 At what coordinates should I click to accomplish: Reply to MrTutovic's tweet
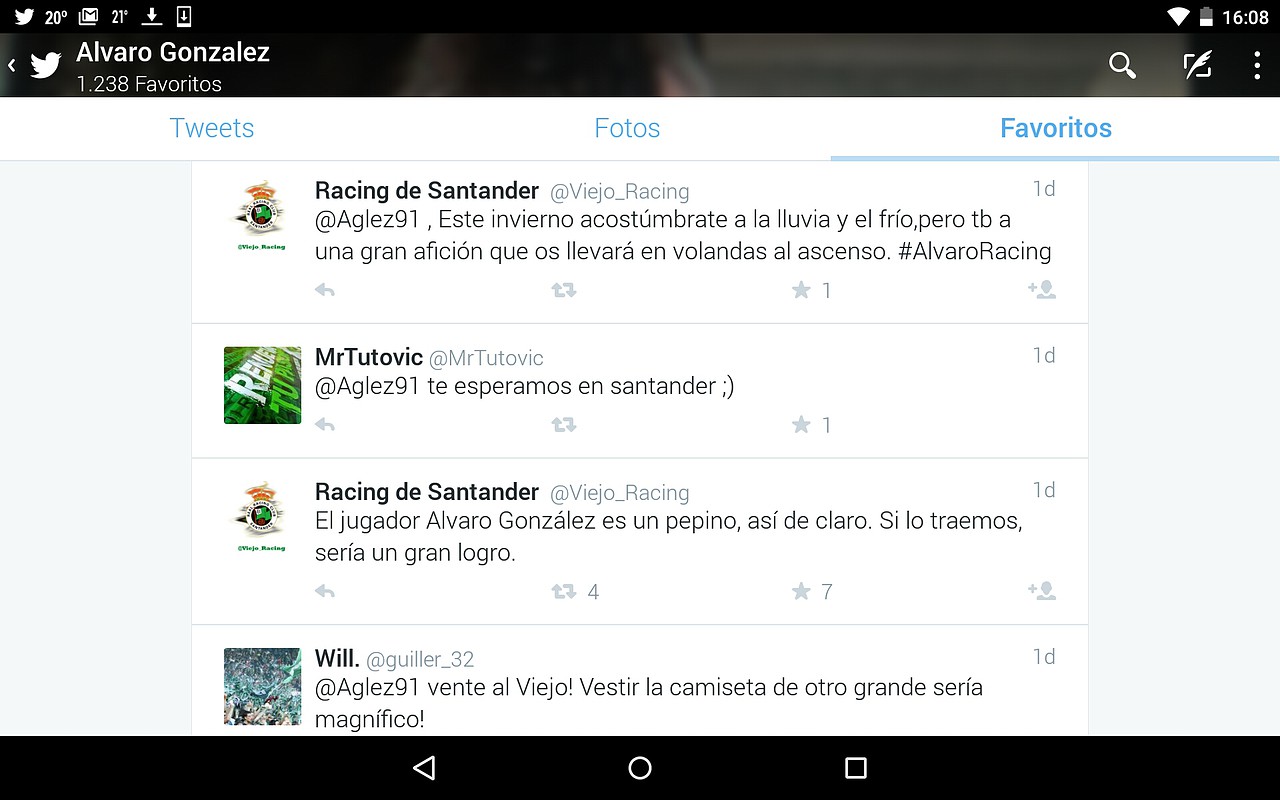tap(325, 425)
